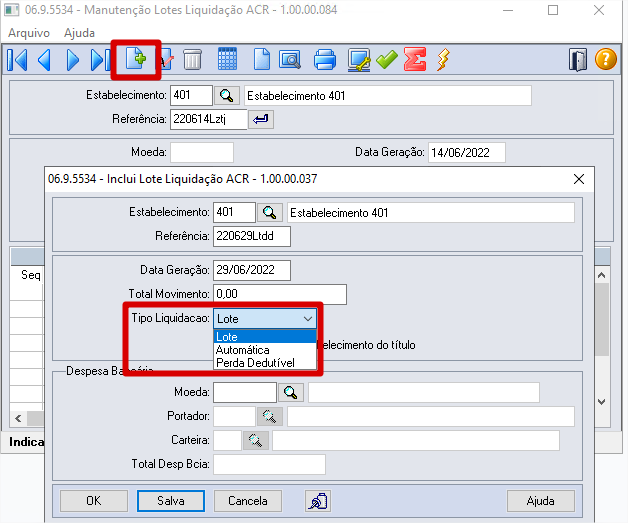628x523 pixels.
Task: Search Estabelecimento in main window
Action: tap(227, 96)
